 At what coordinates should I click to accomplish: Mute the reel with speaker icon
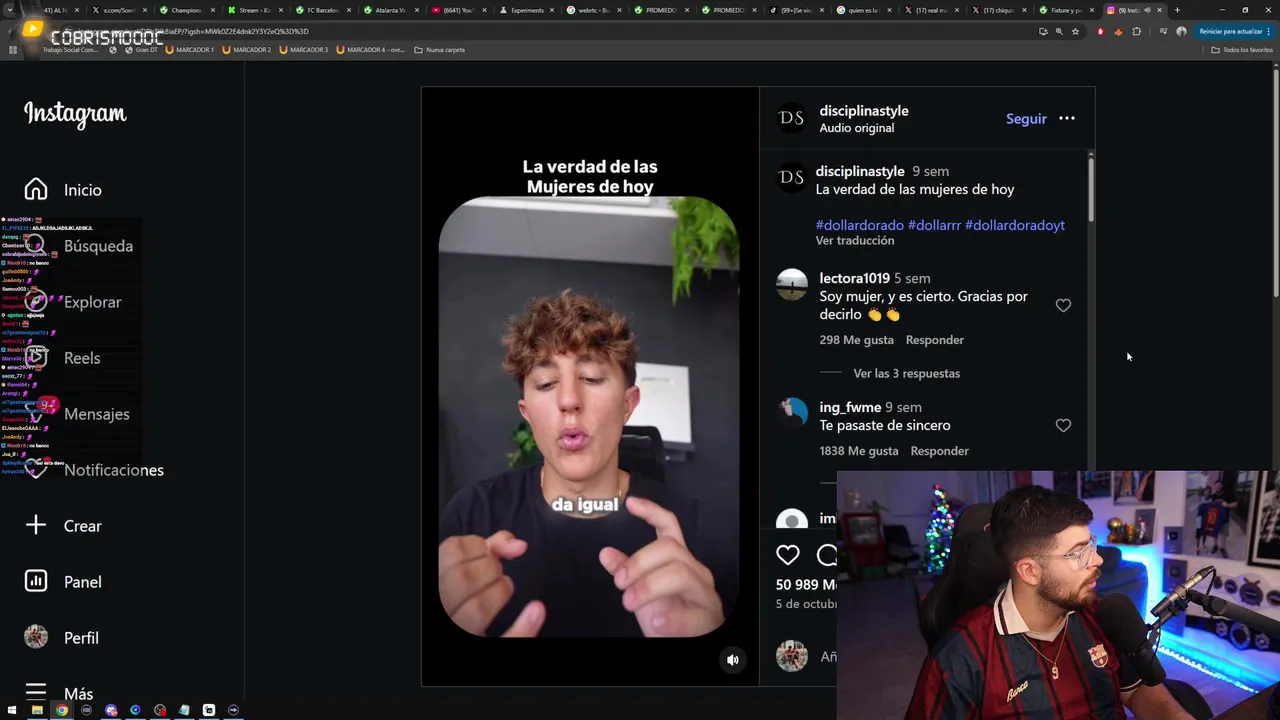733,660
